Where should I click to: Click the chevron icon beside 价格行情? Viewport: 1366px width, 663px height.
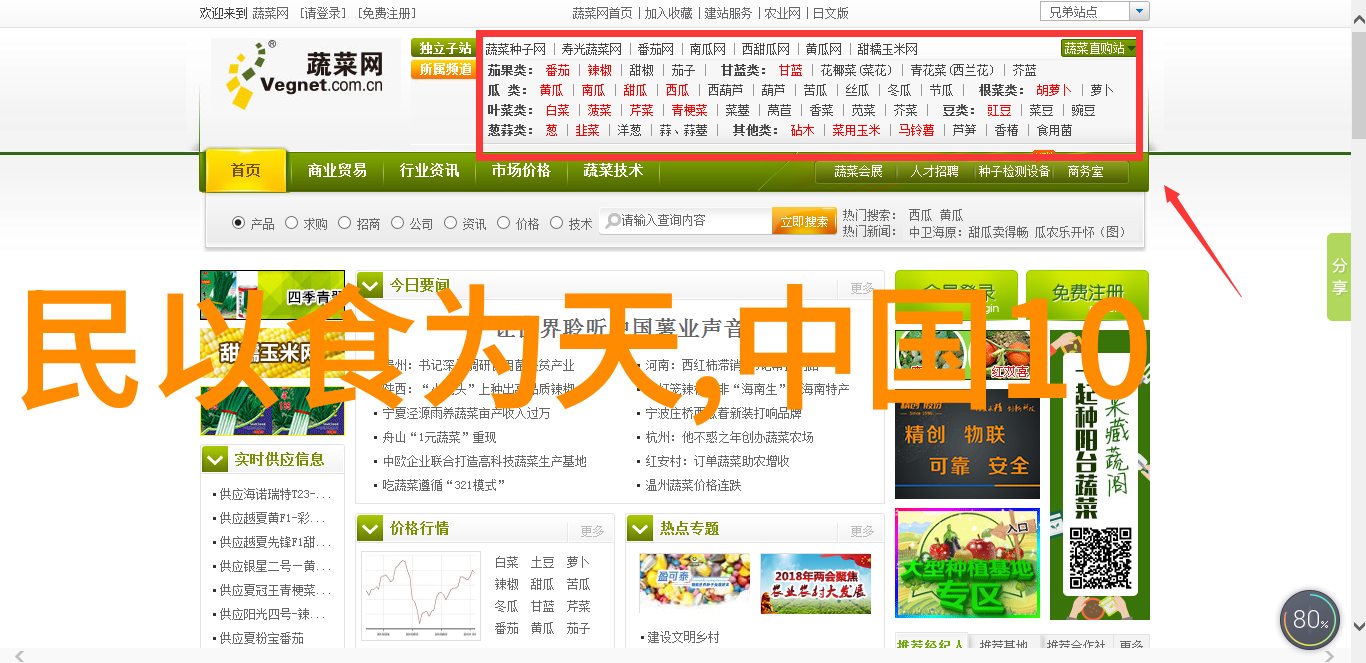[x=370, y=528]
